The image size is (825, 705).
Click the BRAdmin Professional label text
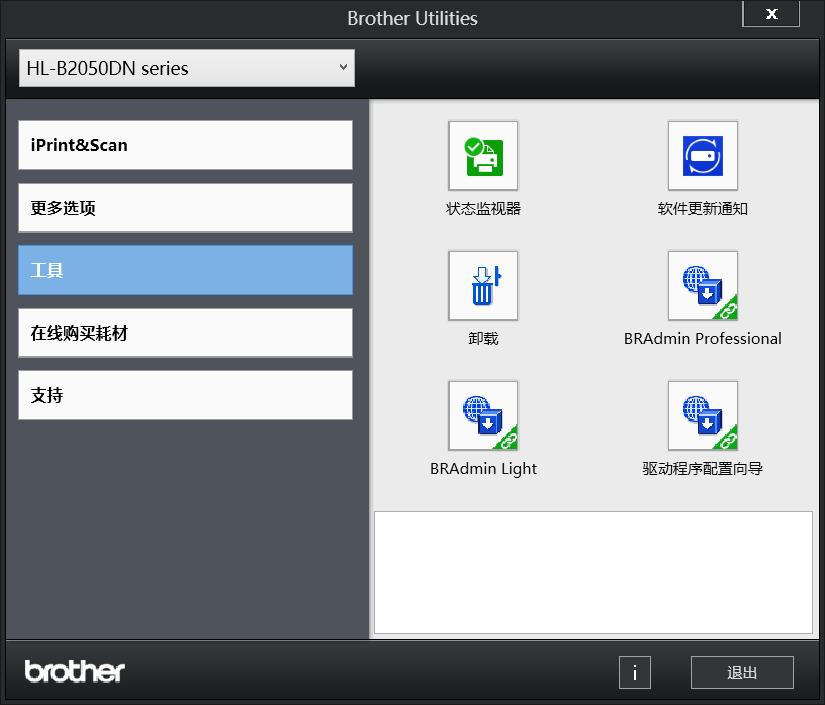click(x=702, y=339)
